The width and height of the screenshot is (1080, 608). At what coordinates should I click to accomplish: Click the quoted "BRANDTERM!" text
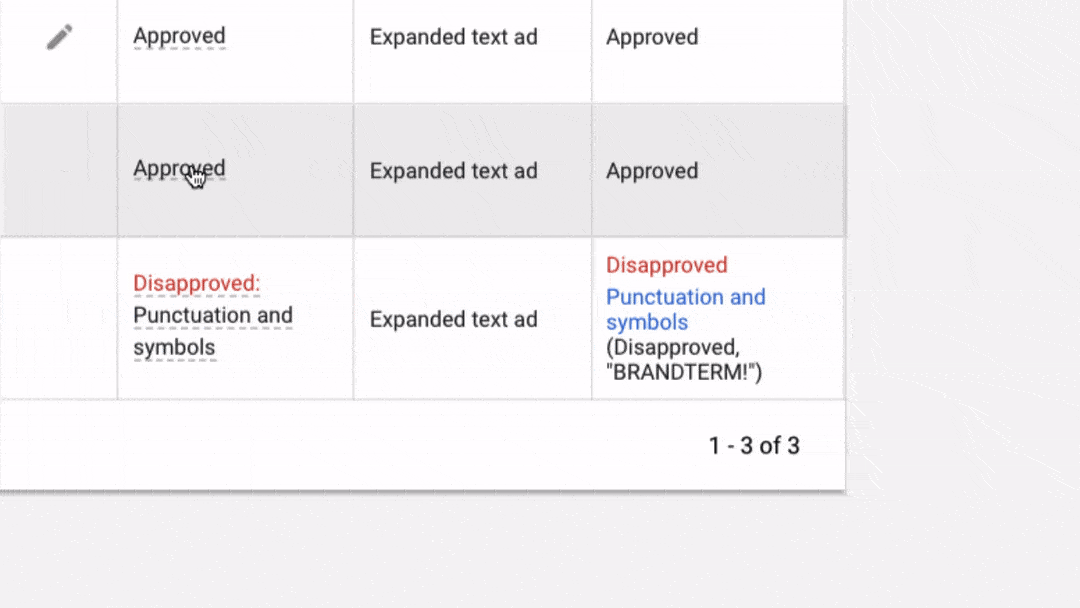(684, 373)
